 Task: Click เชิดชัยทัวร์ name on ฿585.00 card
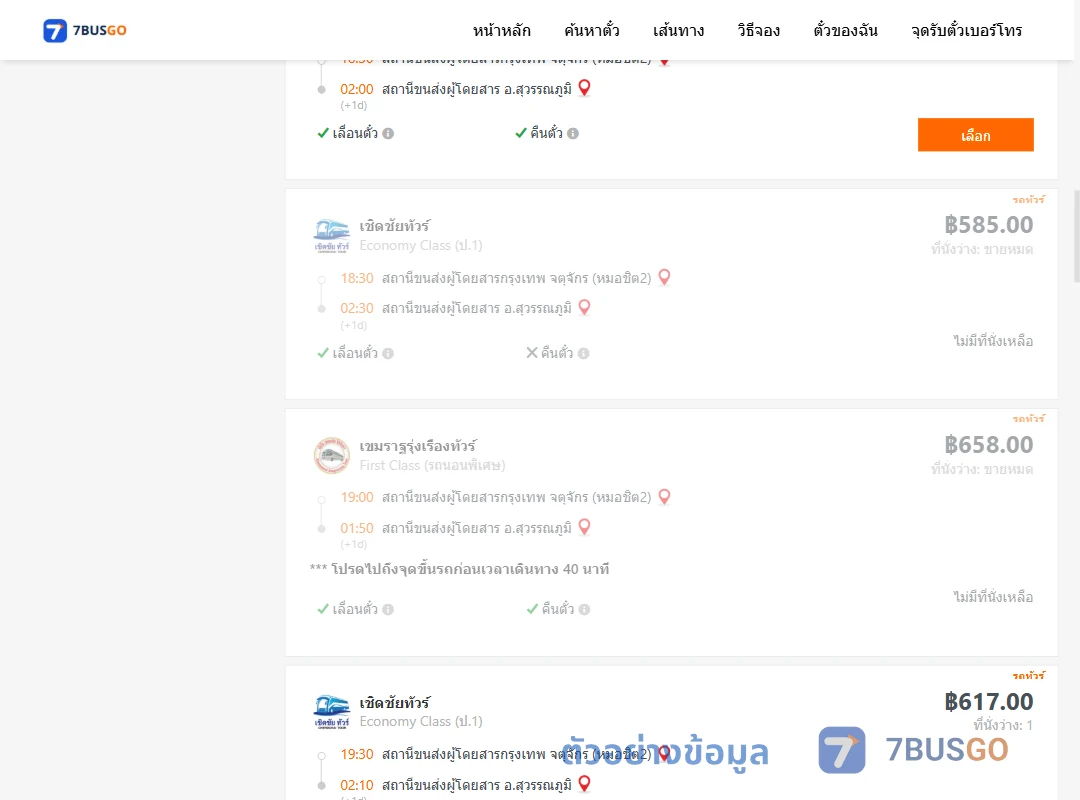tap(395, 225)
